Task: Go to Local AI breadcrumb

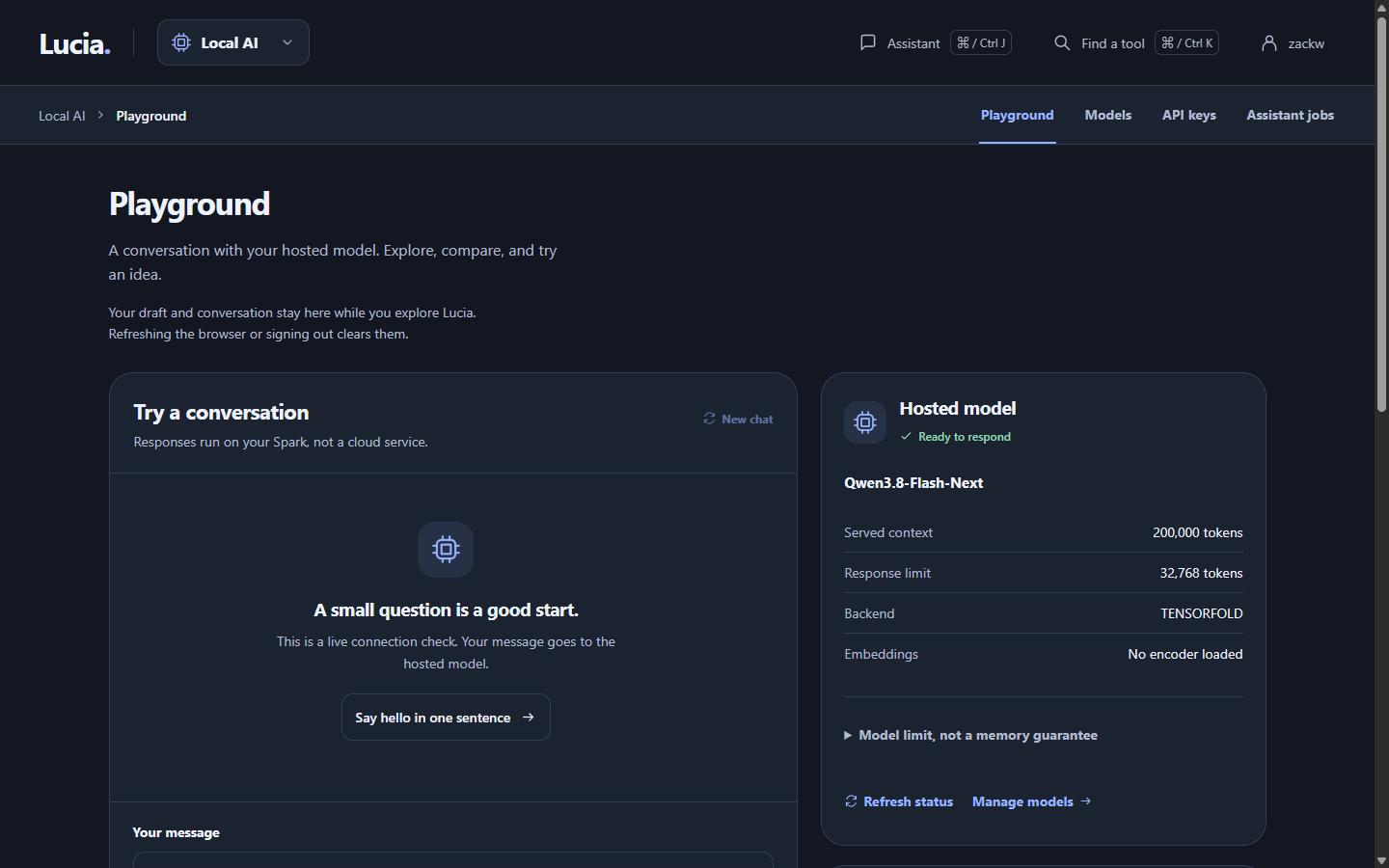Action: coord(62,116)
